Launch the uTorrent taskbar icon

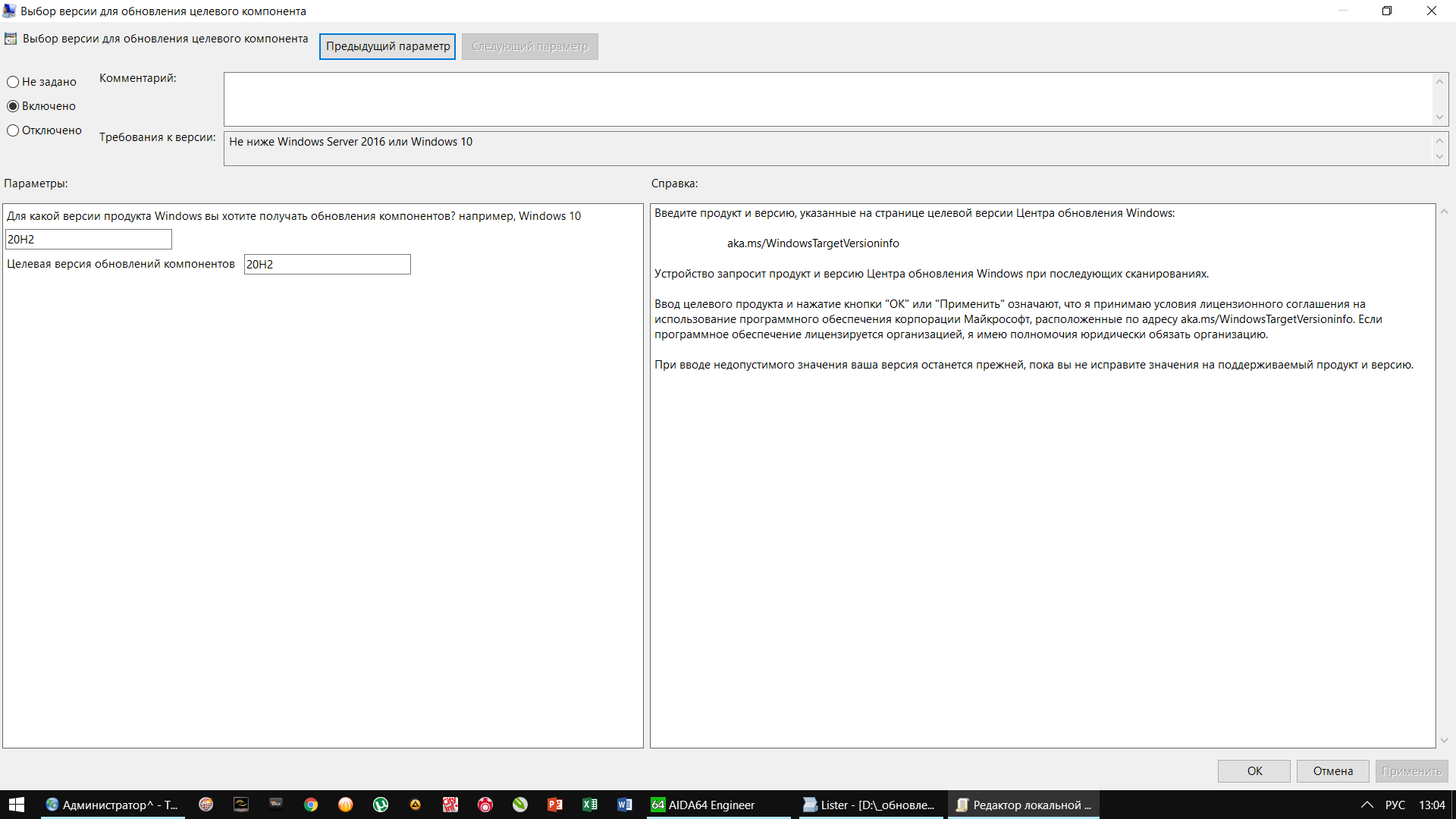pos(381,805)
